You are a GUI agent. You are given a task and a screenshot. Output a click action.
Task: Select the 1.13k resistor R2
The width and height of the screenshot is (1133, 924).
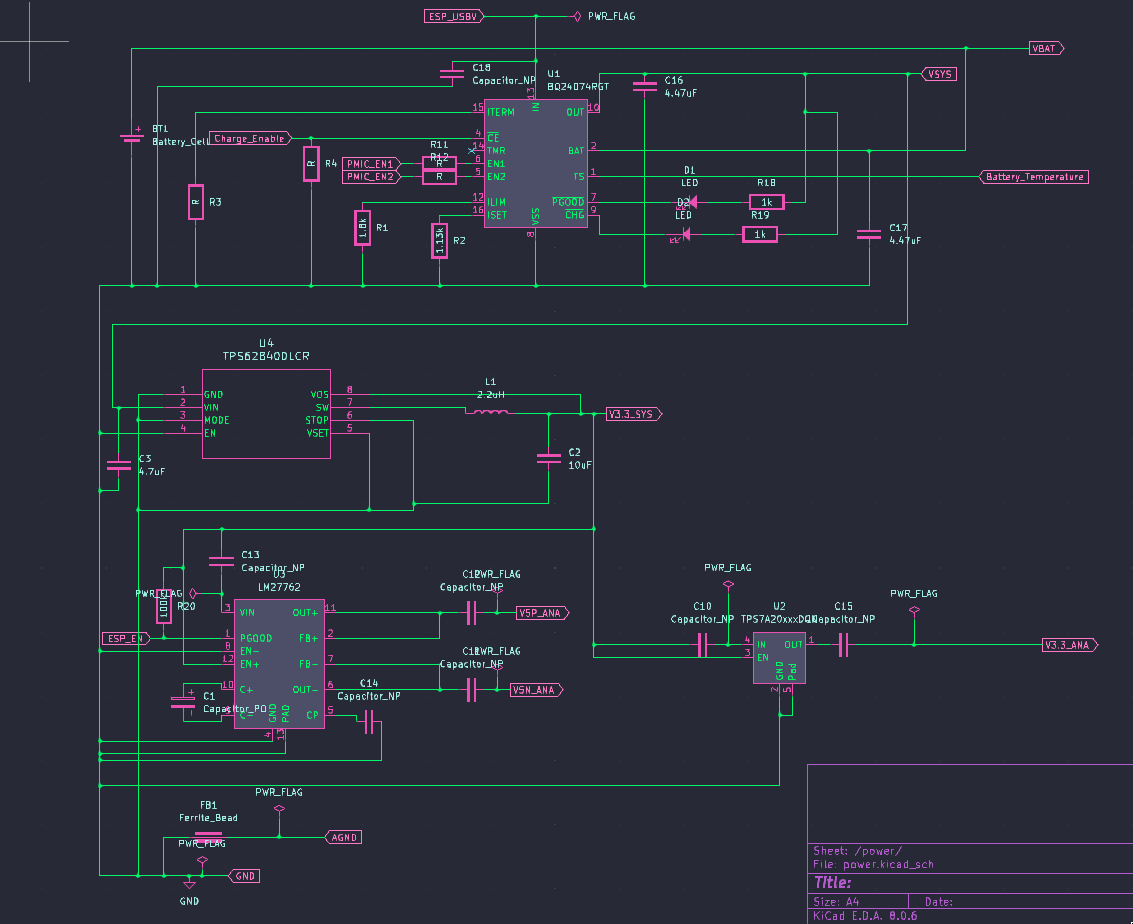[439, 241]
